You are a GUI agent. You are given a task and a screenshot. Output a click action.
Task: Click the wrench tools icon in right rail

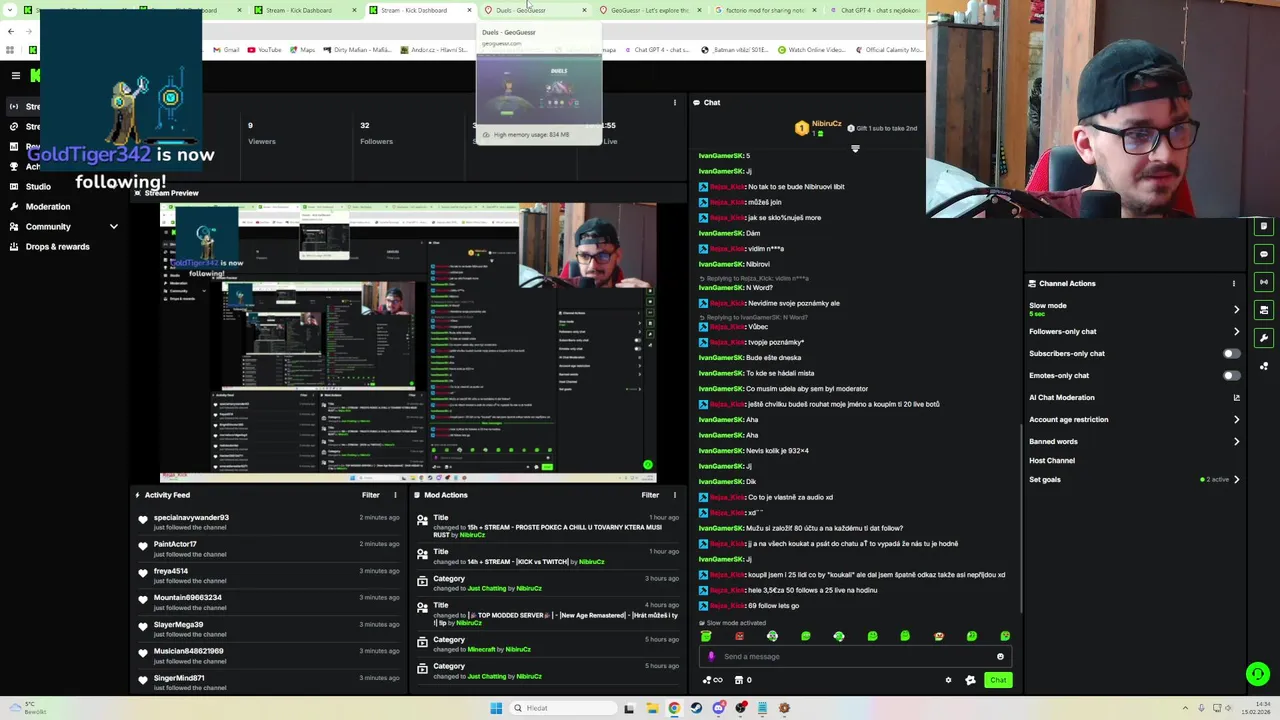coord(1264,338)
